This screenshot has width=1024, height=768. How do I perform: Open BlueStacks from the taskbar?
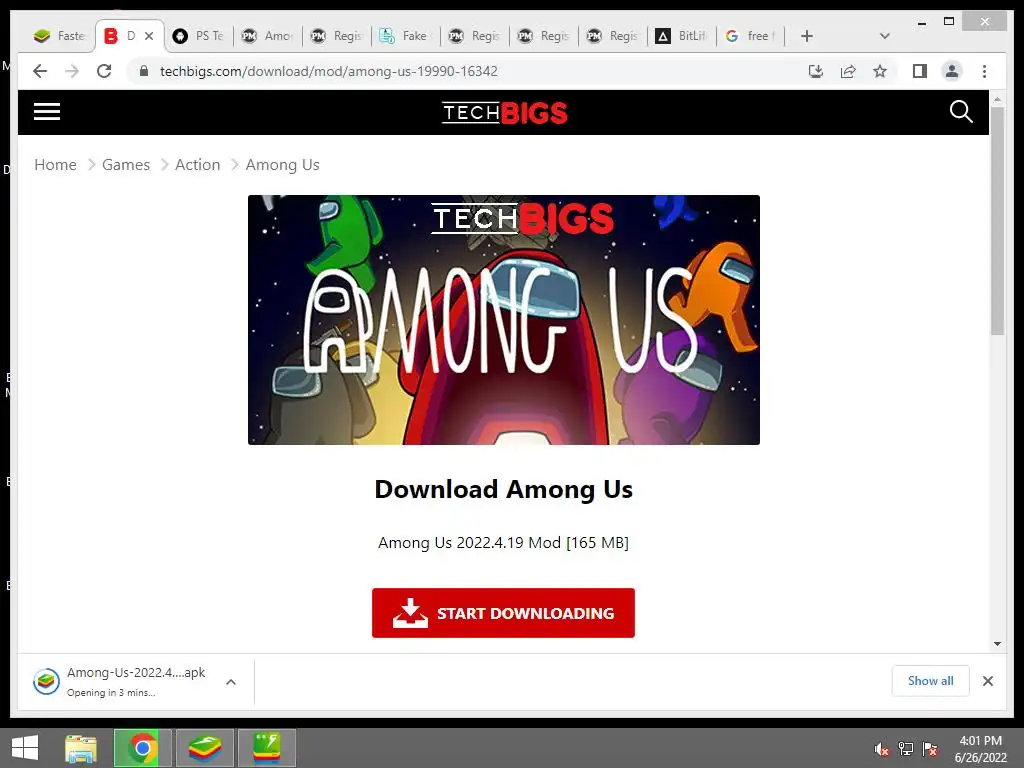204,748
